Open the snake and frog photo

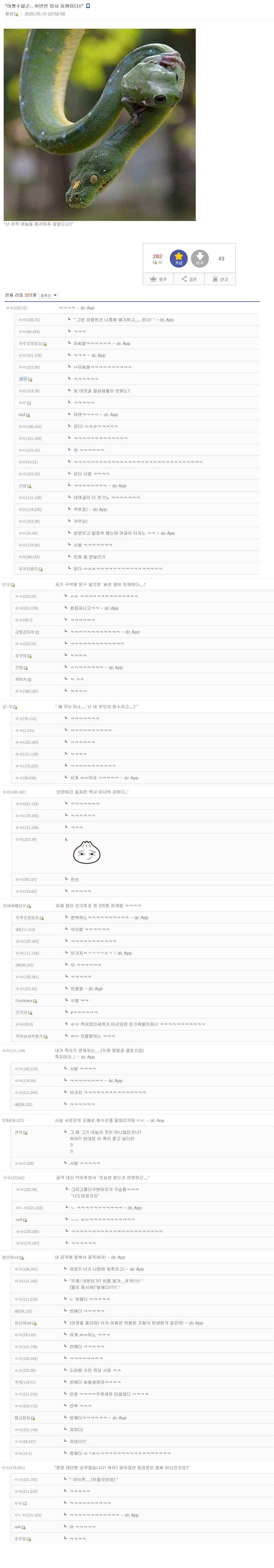coord(100,124)
